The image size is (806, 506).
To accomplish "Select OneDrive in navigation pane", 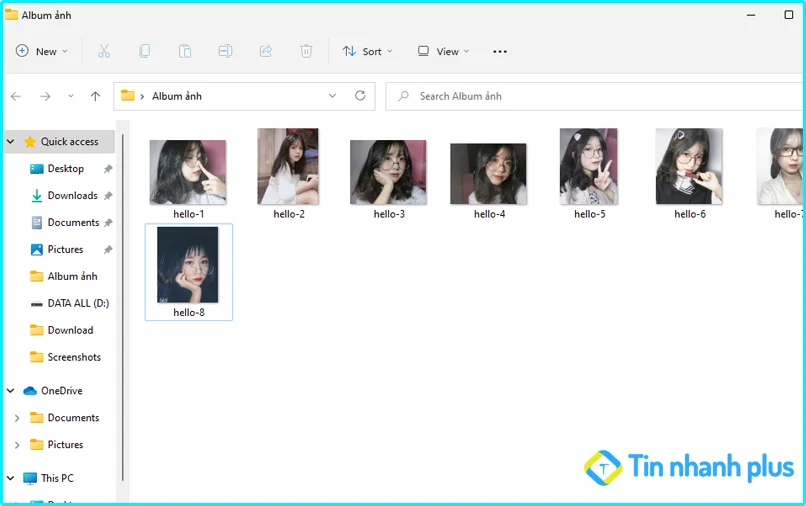I will click(x=62, y=391).
